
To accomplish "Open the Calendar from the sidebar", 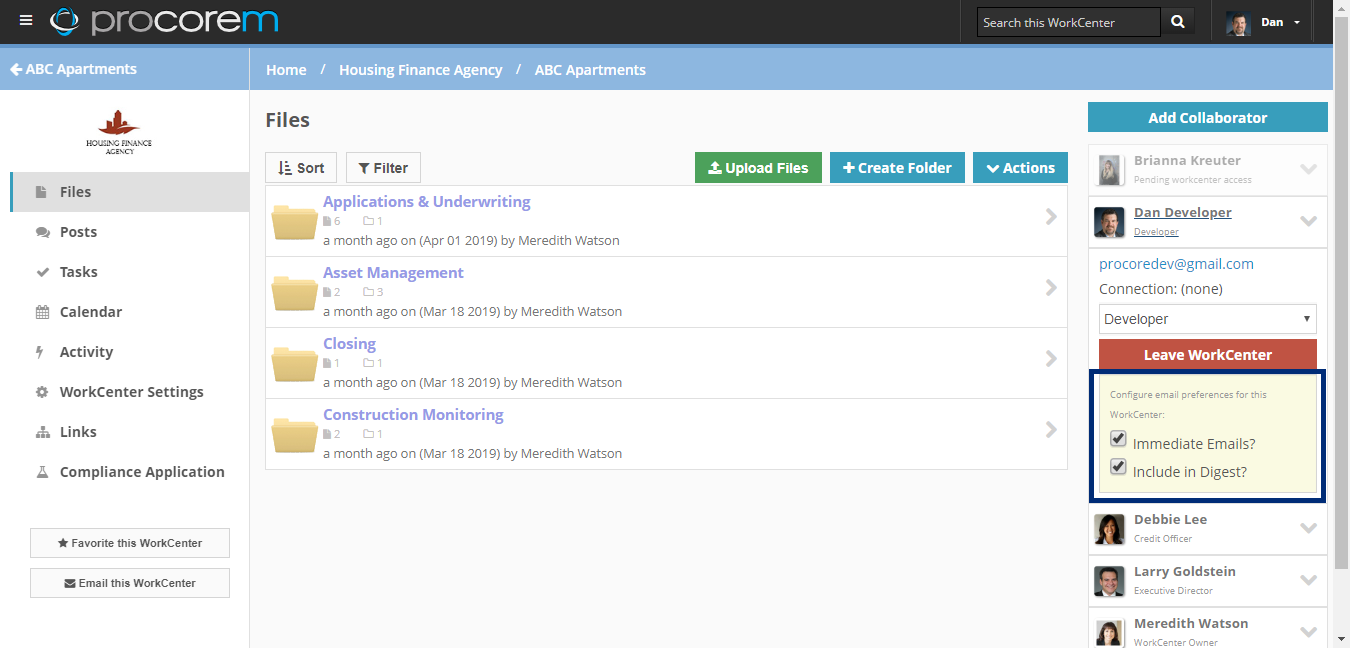I will (44, 311).
